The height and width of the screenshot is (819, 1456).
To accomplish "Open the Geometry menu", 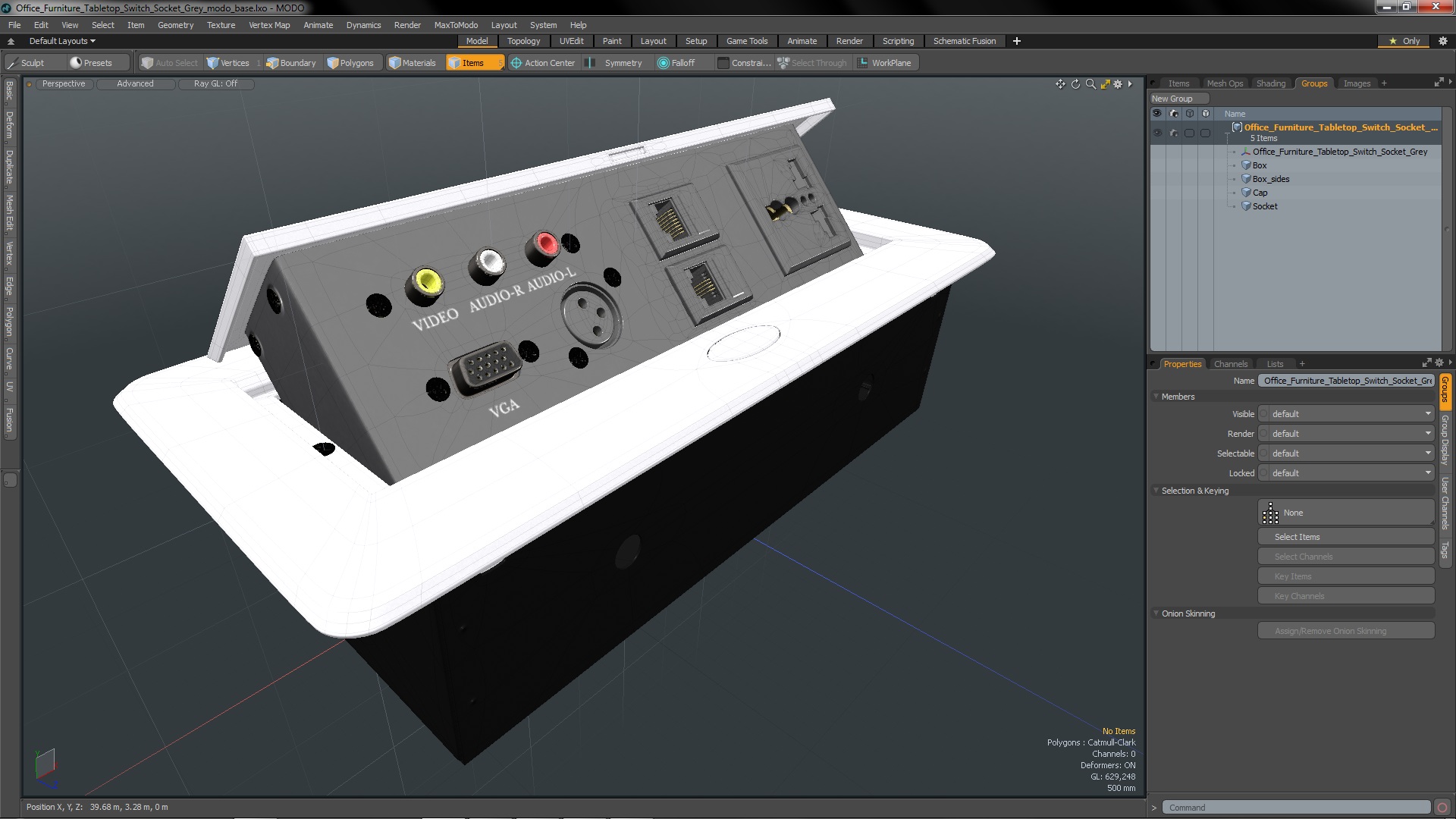I will 175,25.
